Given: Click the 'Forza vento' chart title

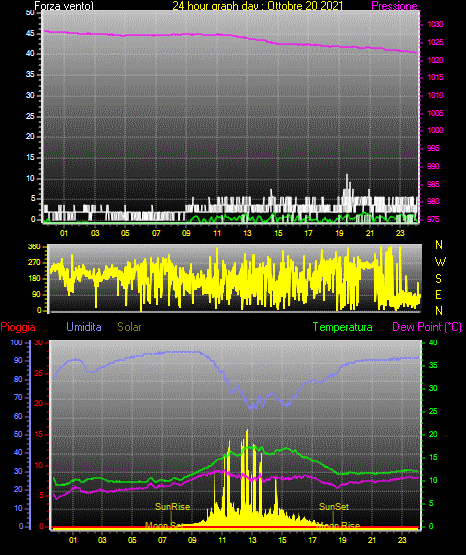Looking at the screenshot, I should pyautogui.click(x=64, y=6).
